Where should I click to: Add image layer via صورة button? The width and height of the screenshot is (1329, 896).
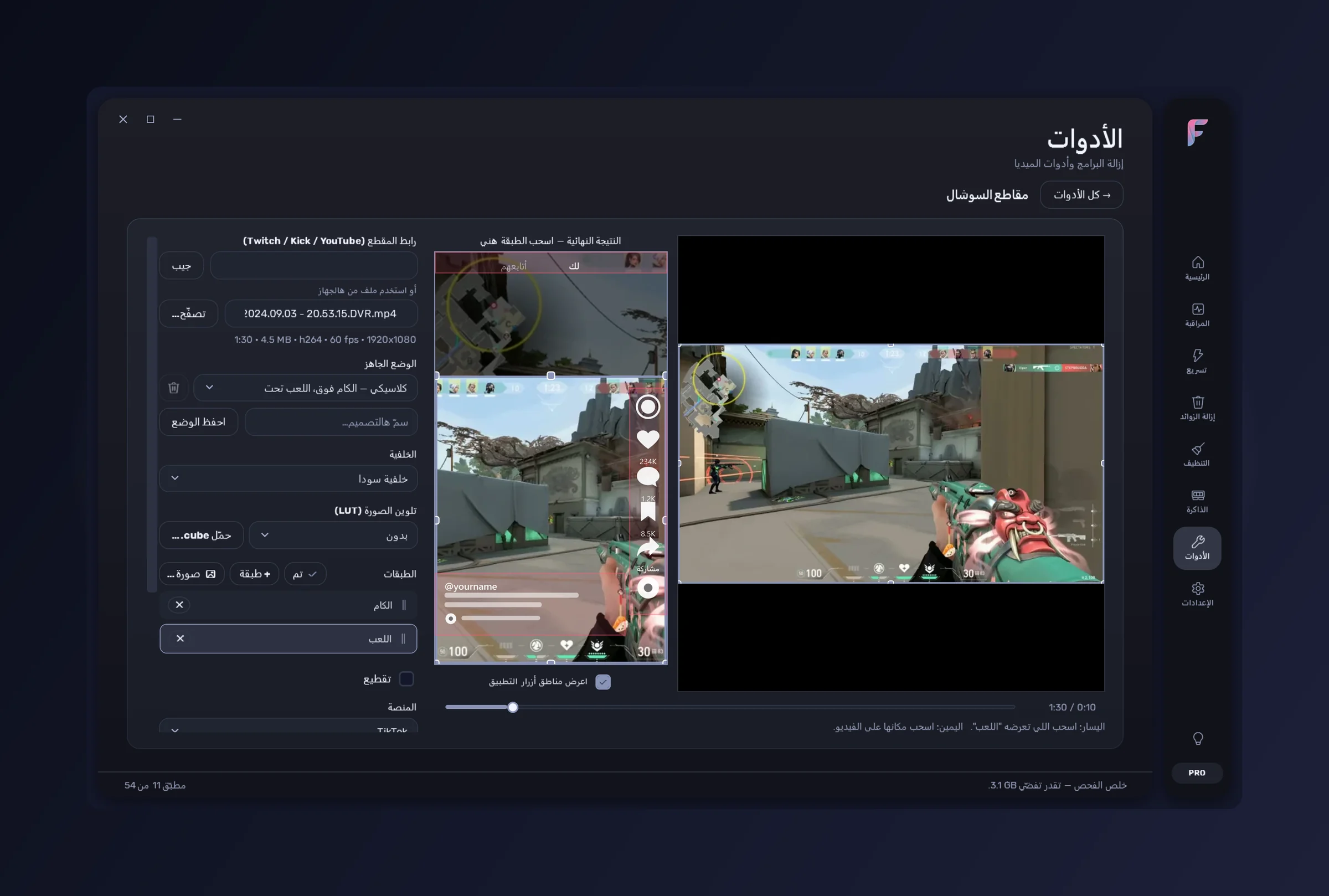point(192,574)
